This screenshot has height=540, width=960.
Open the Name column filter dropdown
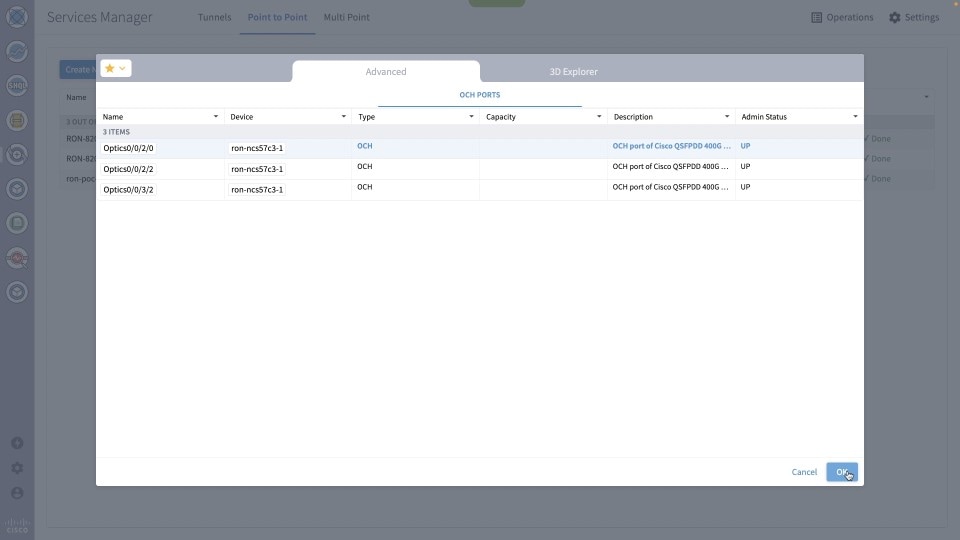coord(216,116)
